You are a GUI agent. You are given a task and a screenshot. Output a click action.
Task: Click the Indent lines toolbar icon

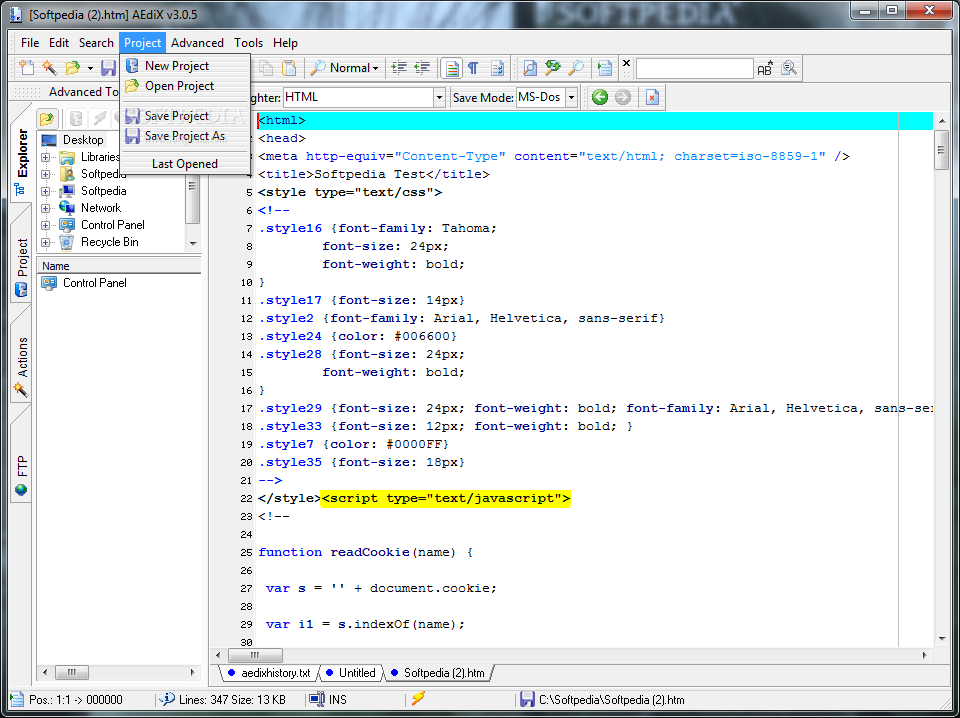click(399, 67)
